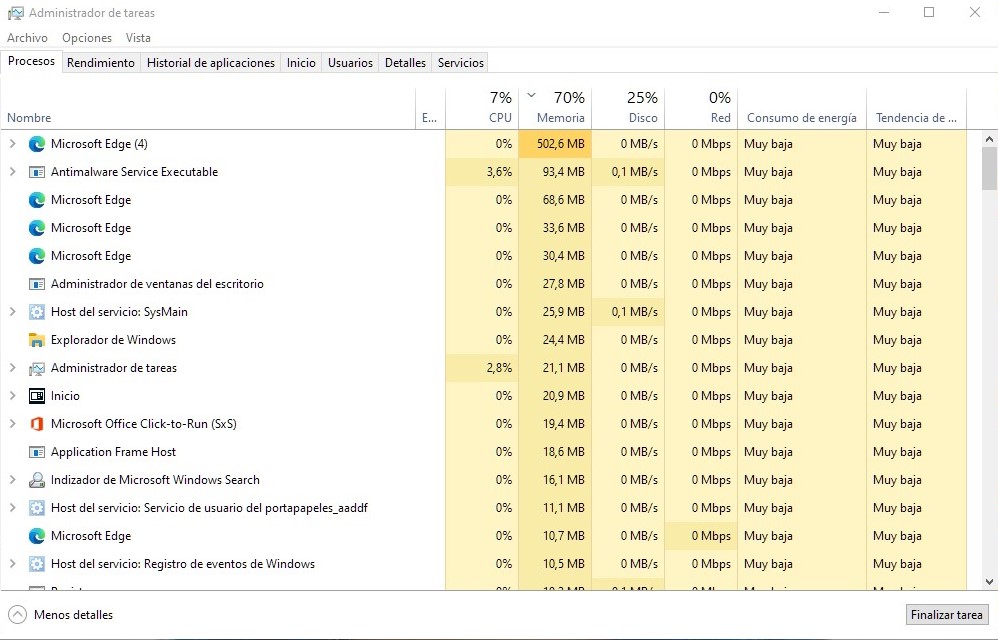Switch to the Detalles tab
This screenshot has height=640, width=998.
coord(405,62)
